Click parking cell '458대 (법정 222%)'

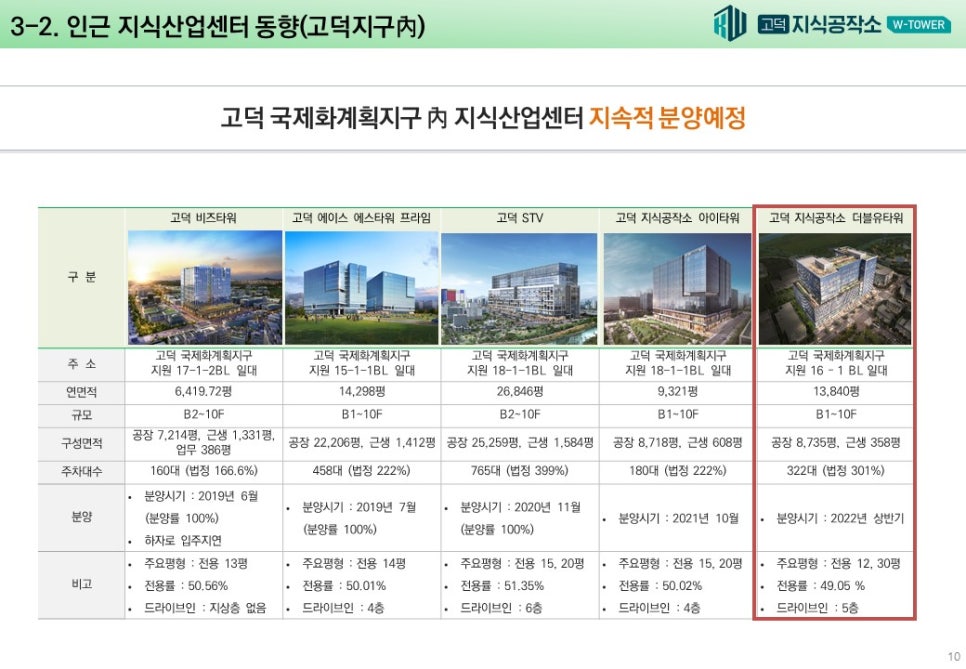point(362,471)
